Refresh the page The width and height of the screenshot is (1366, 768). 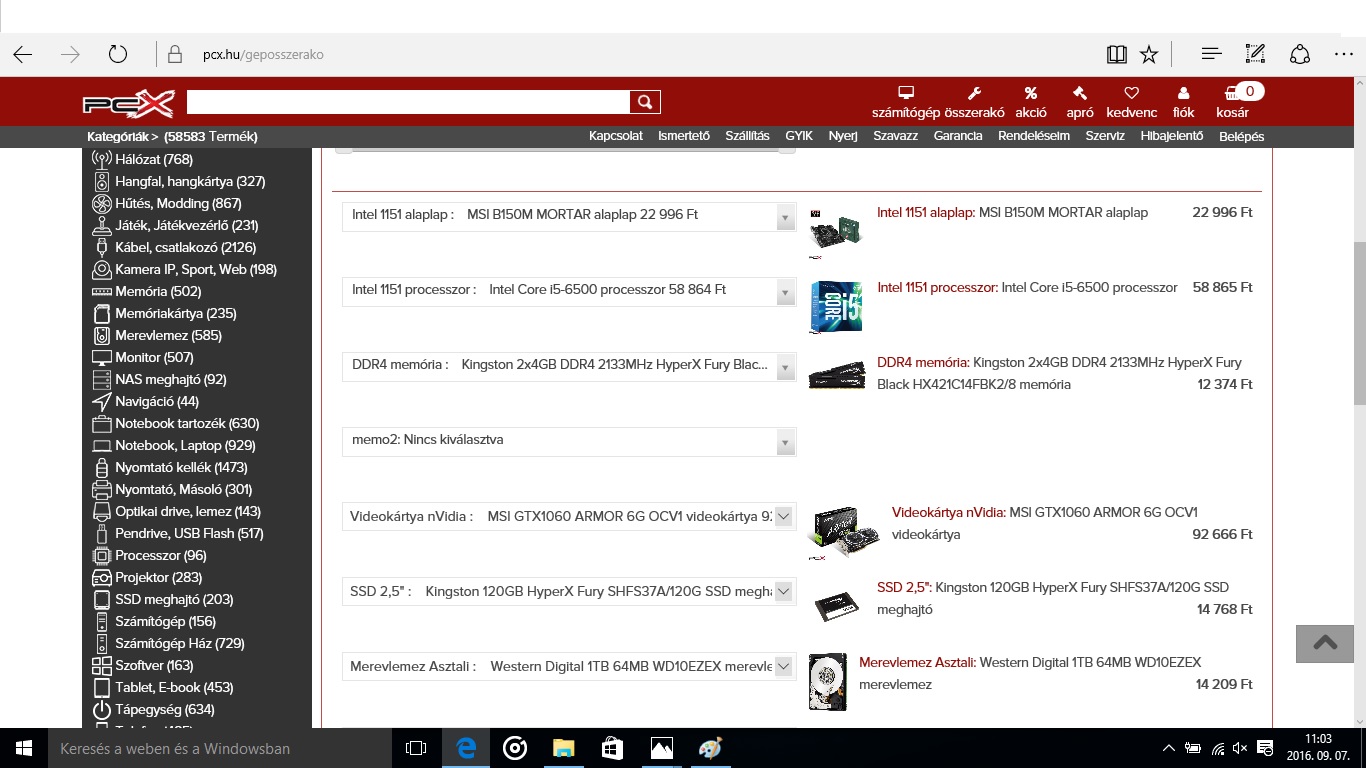tap(117, 55)
